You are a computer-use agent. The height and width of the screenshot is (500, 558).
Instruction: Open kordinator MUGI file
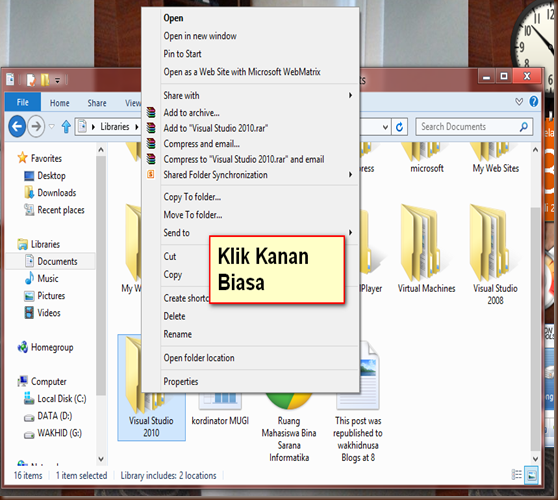(x=220, y=409)
